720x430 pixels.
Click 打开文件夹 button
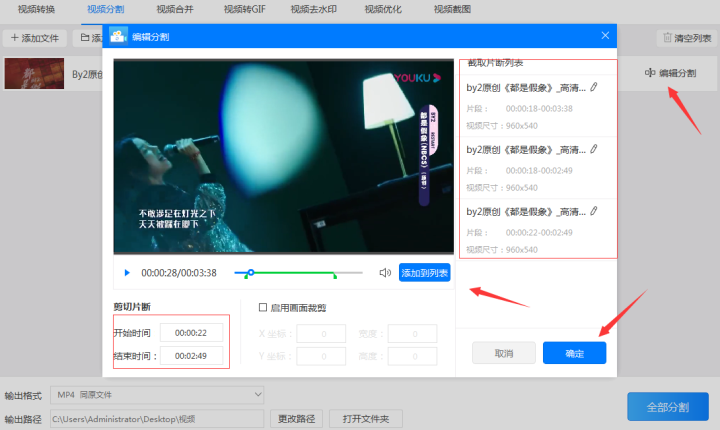click(366, 419)
